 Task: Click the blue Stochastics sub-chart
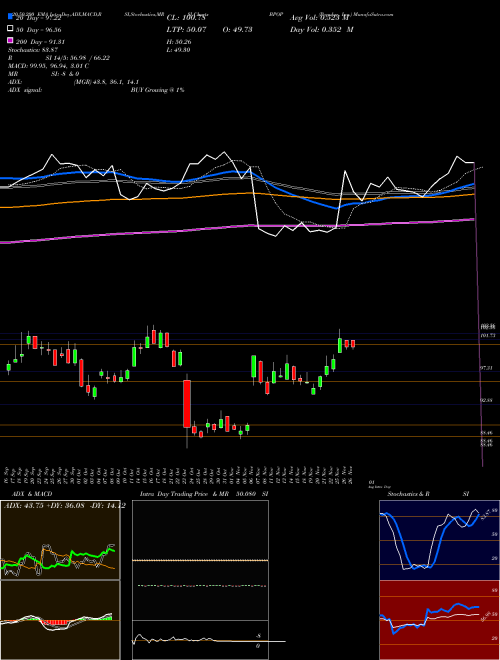(439, 540)
